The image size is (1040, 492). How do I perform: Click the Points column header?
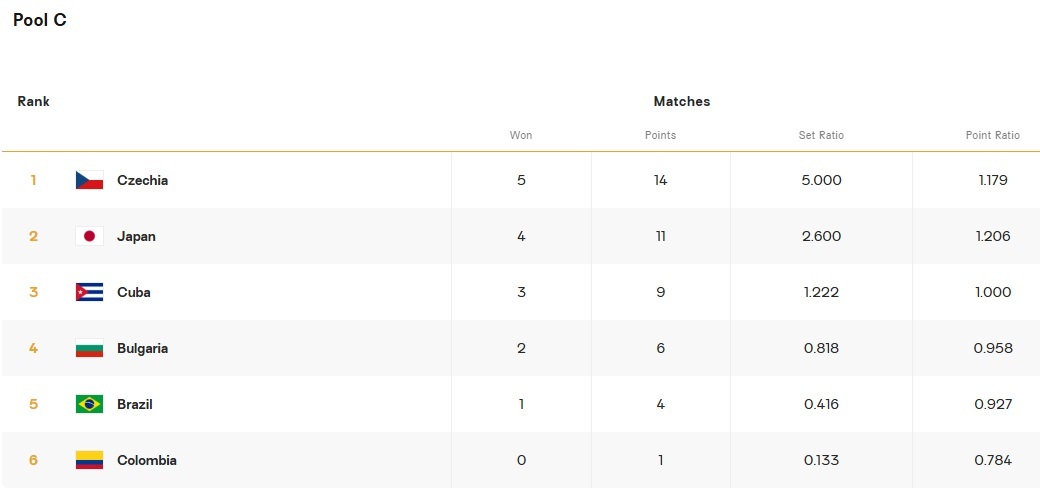pyautogui.click(x=660, y=135)
